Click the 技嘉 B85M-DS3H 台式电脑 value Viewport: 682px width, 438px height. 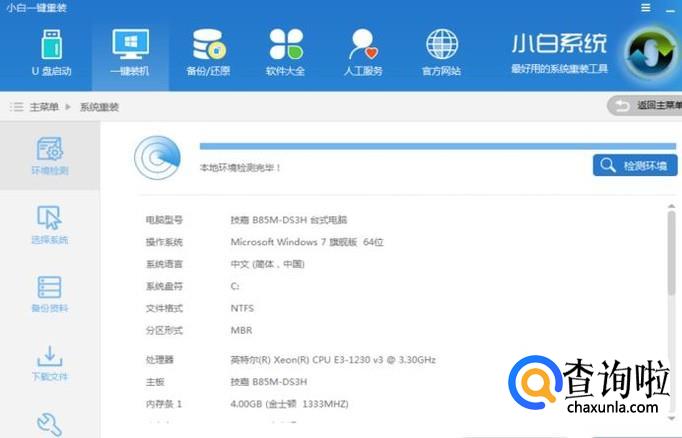(289, 220)
